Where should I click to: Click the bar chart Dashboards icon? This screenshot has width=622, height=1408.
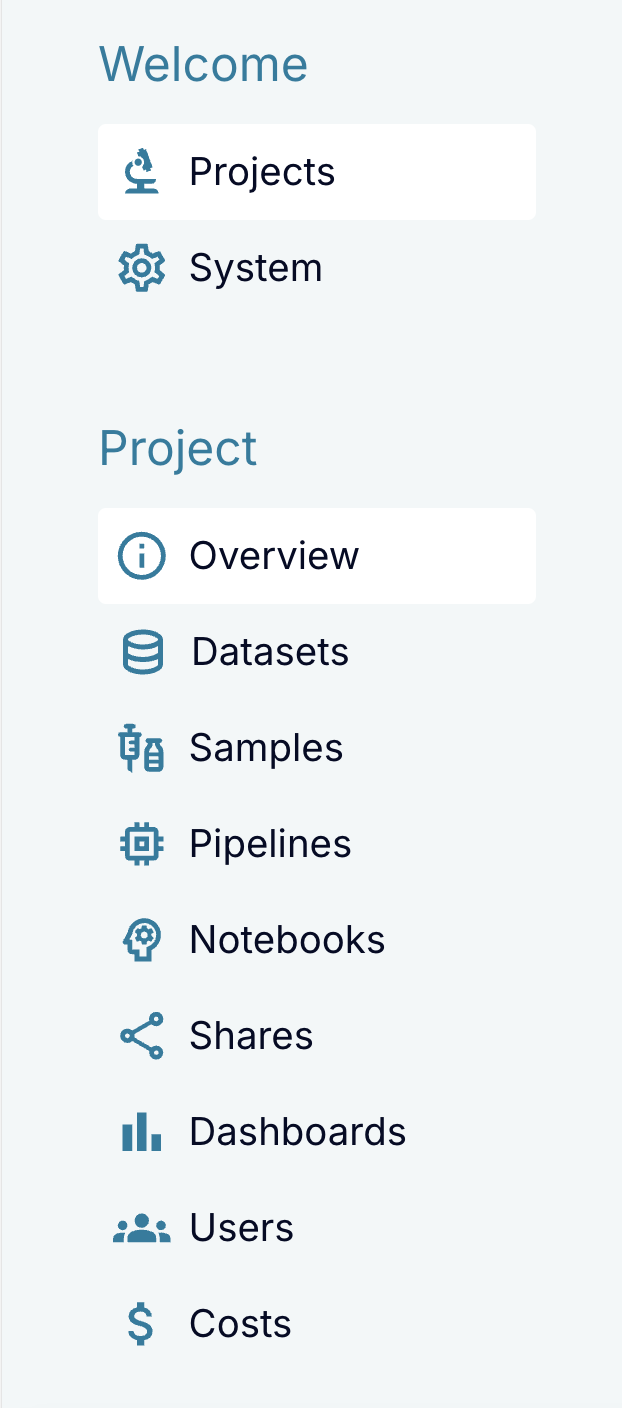tap(141, 1132)
